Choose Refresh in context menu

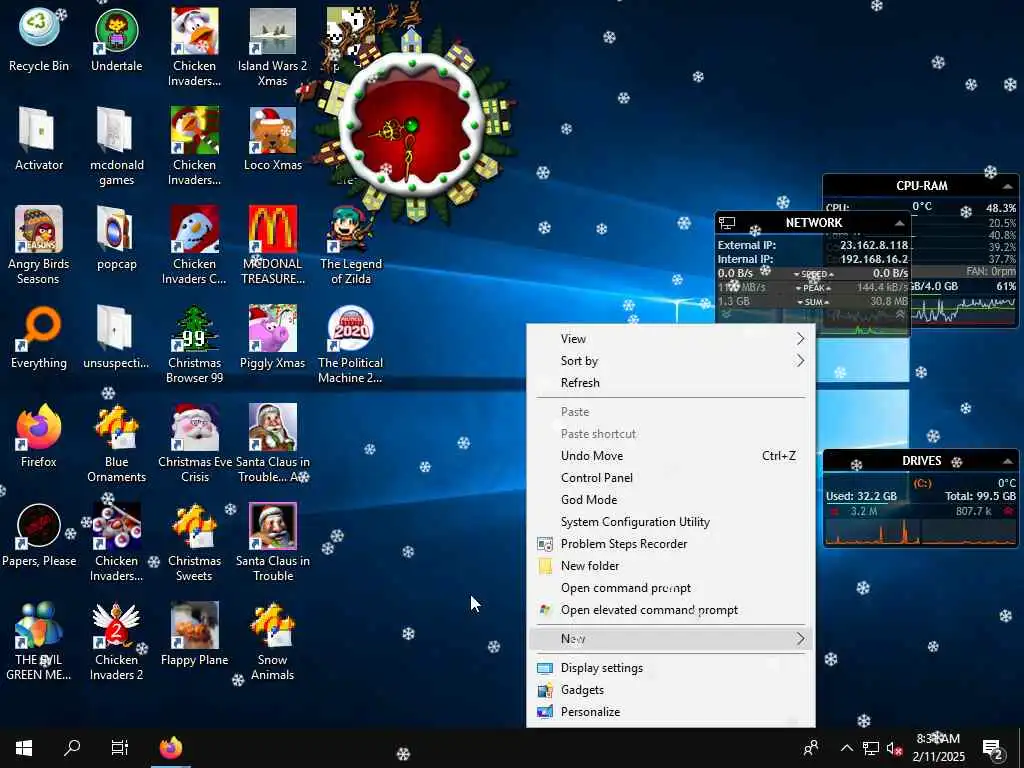pos(671,383)
